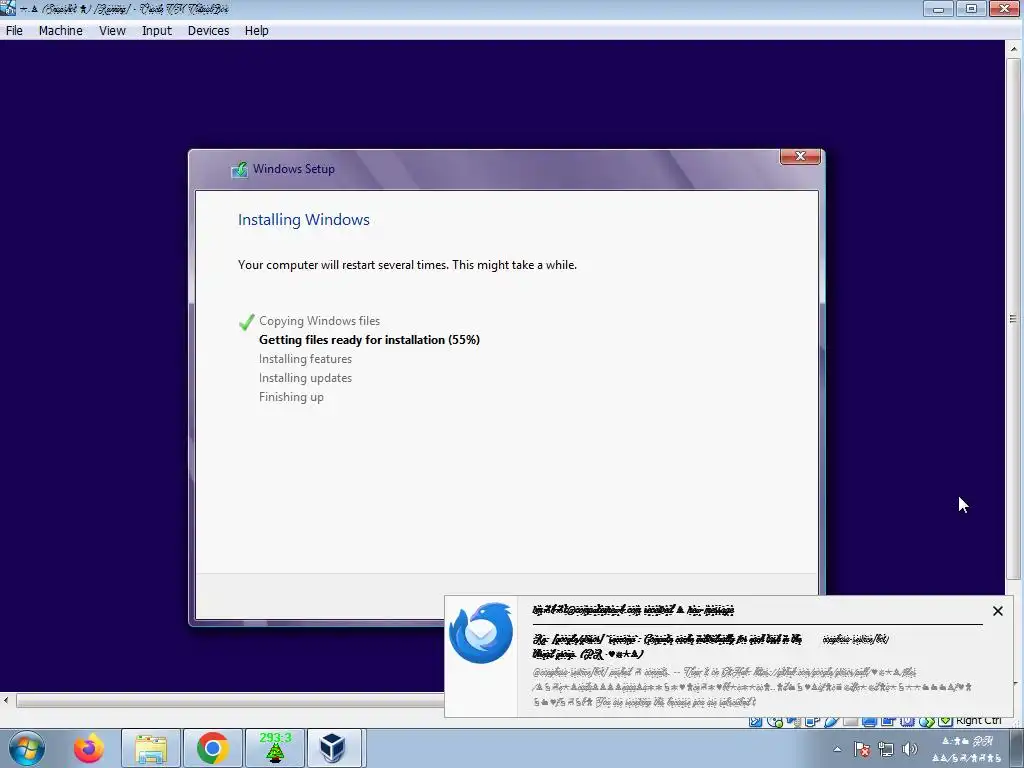Click 'Getting files ready for installation (55%)'

tap(369, 340)
